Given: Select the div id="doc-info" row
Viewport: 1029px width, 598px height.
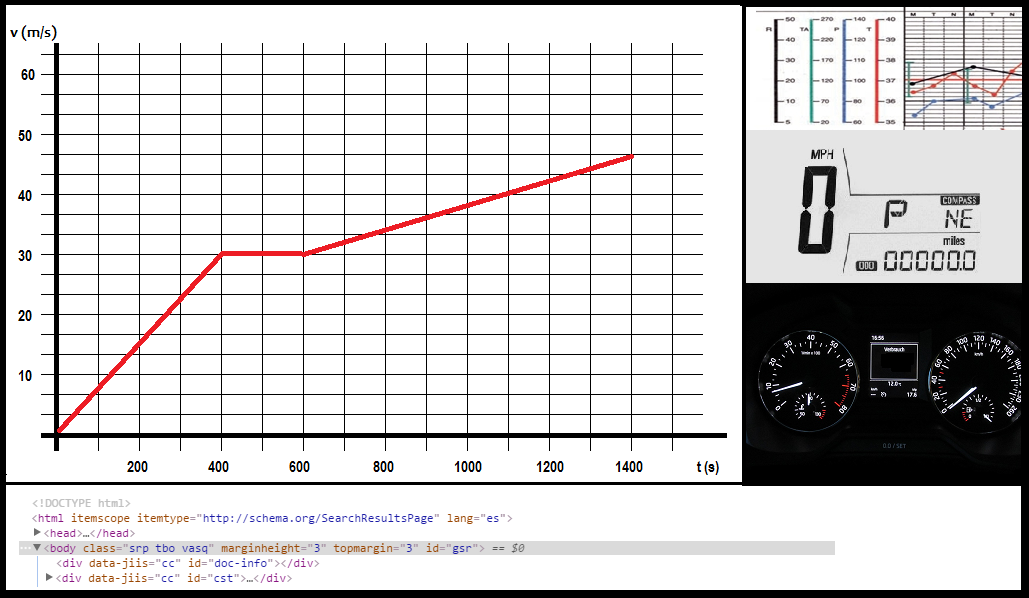Looking at the screenshot, I should click(x=188, y=563).
